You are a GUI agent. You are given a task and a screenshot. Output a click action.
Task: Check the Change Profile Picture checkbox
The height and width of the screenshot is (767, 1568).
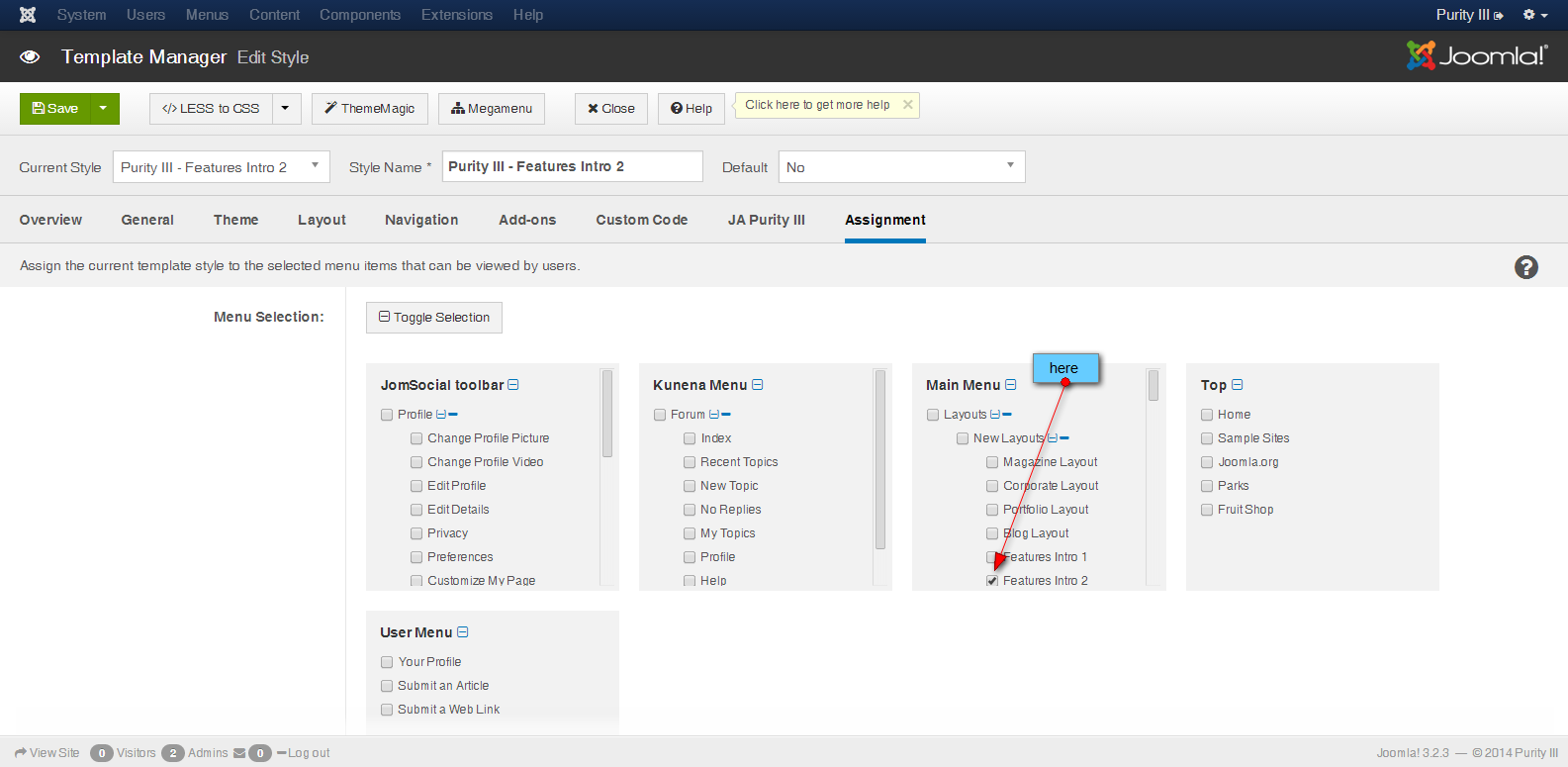tap(416, 438)
